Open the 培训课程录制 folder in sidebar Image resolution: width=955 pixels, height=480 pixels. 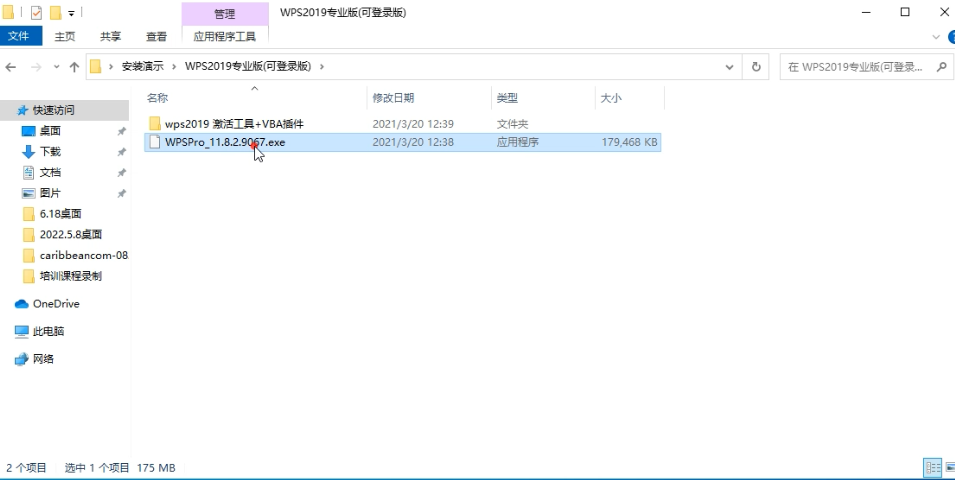[71, 276]
